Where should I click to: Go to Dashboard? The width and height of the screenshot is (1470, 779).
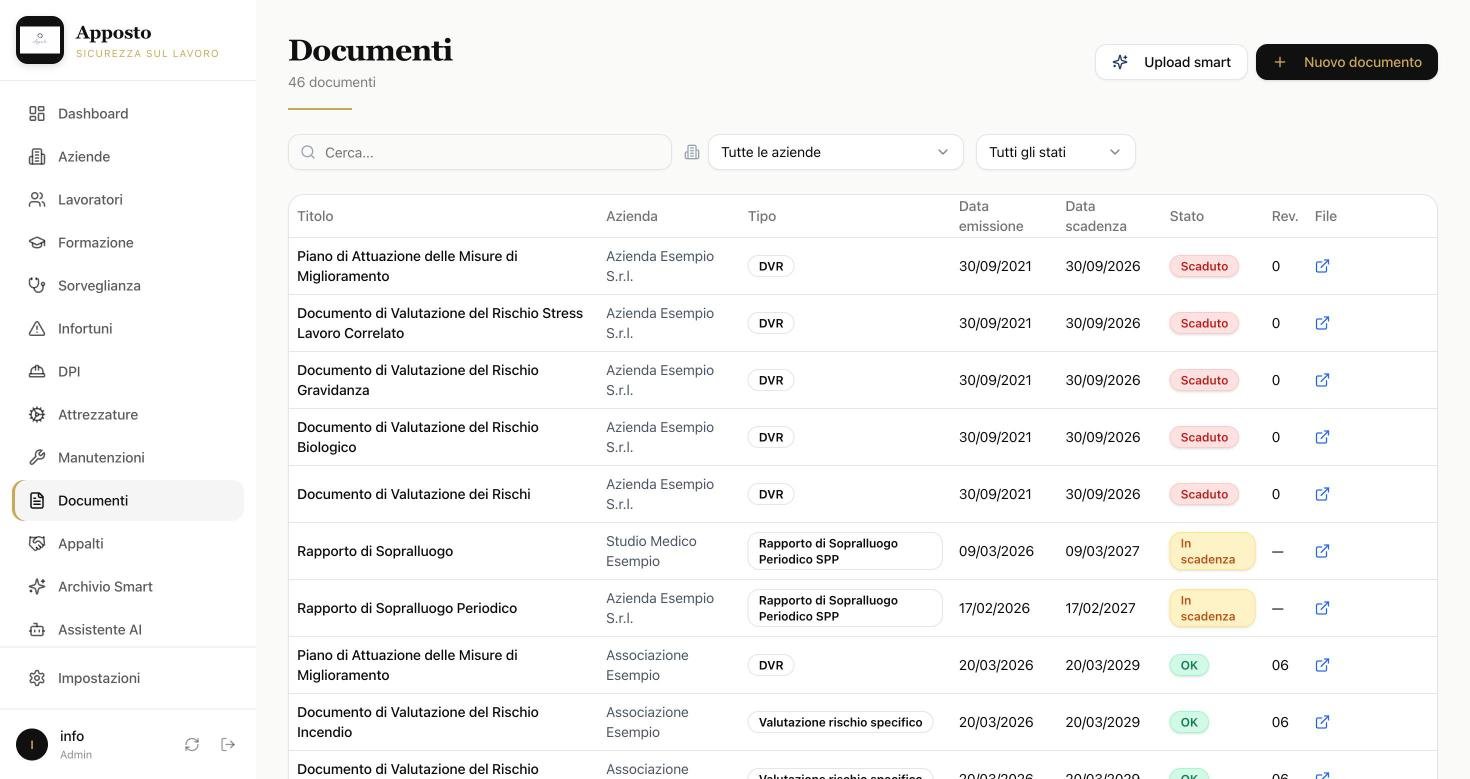[x=128, y=114]
